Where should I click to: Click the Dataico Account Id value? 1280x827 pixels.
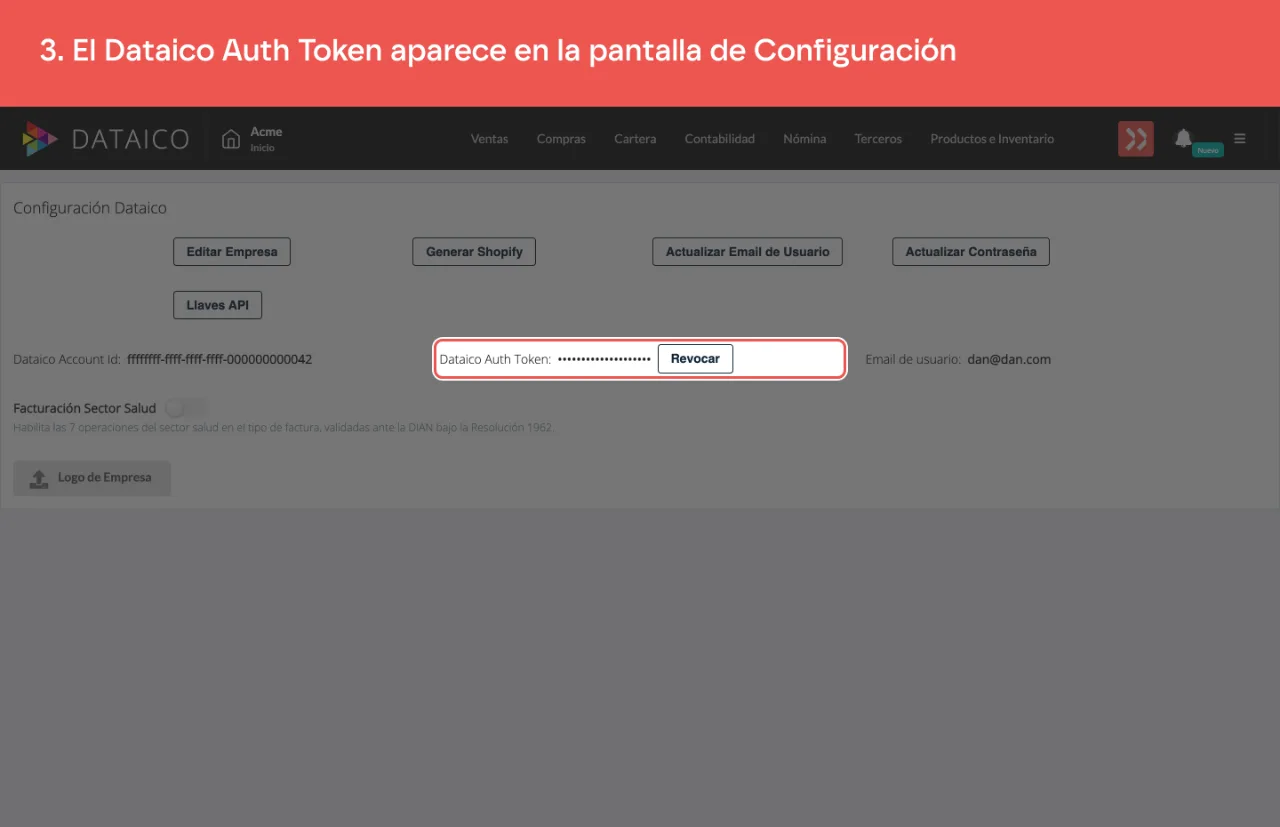220,359
